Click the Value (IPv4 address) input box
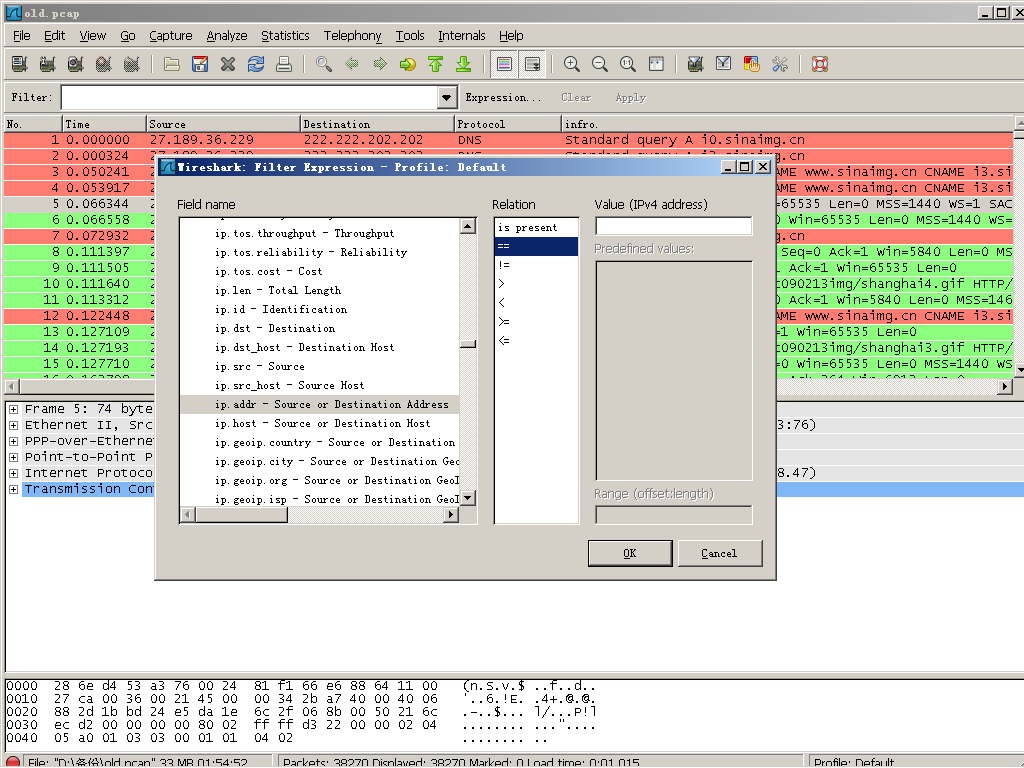The width and height of the screenshot is (1024, 768). coord(673,226)
